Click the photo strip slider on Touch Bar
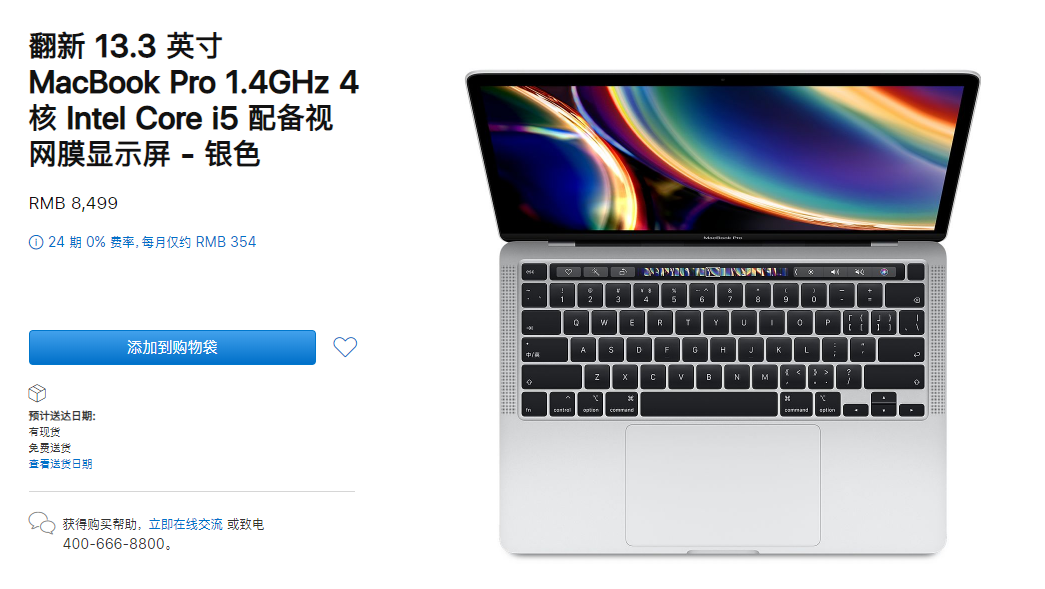The image size is (1045, 589). [x=714, y=272]
